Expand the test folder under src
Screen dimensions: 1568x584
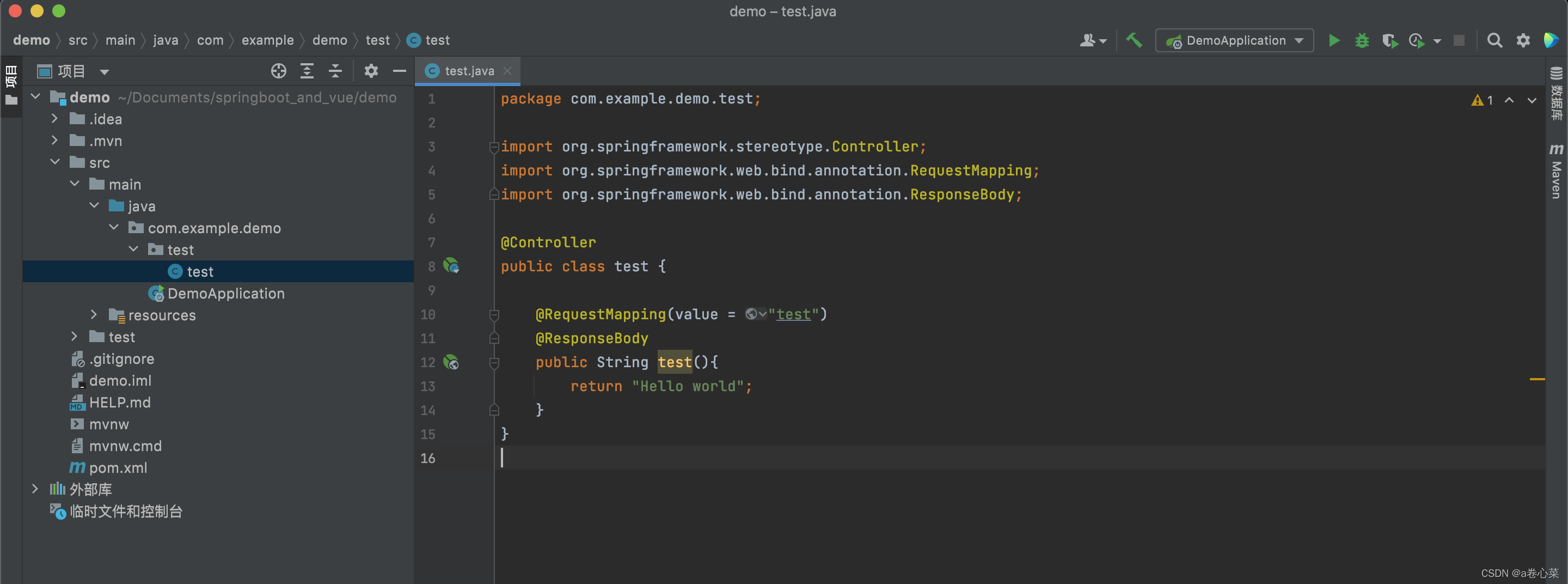point(74,337)
